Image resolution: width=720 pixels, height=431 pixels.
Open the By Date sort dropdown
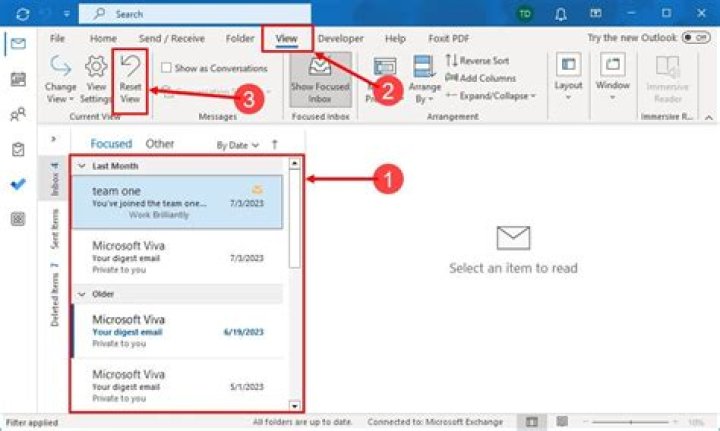[238, 145]
